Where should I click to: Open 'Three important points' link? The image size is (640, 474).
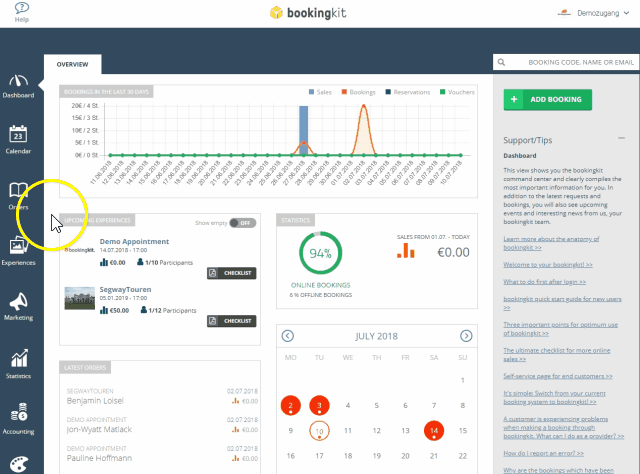pos(560,329)
